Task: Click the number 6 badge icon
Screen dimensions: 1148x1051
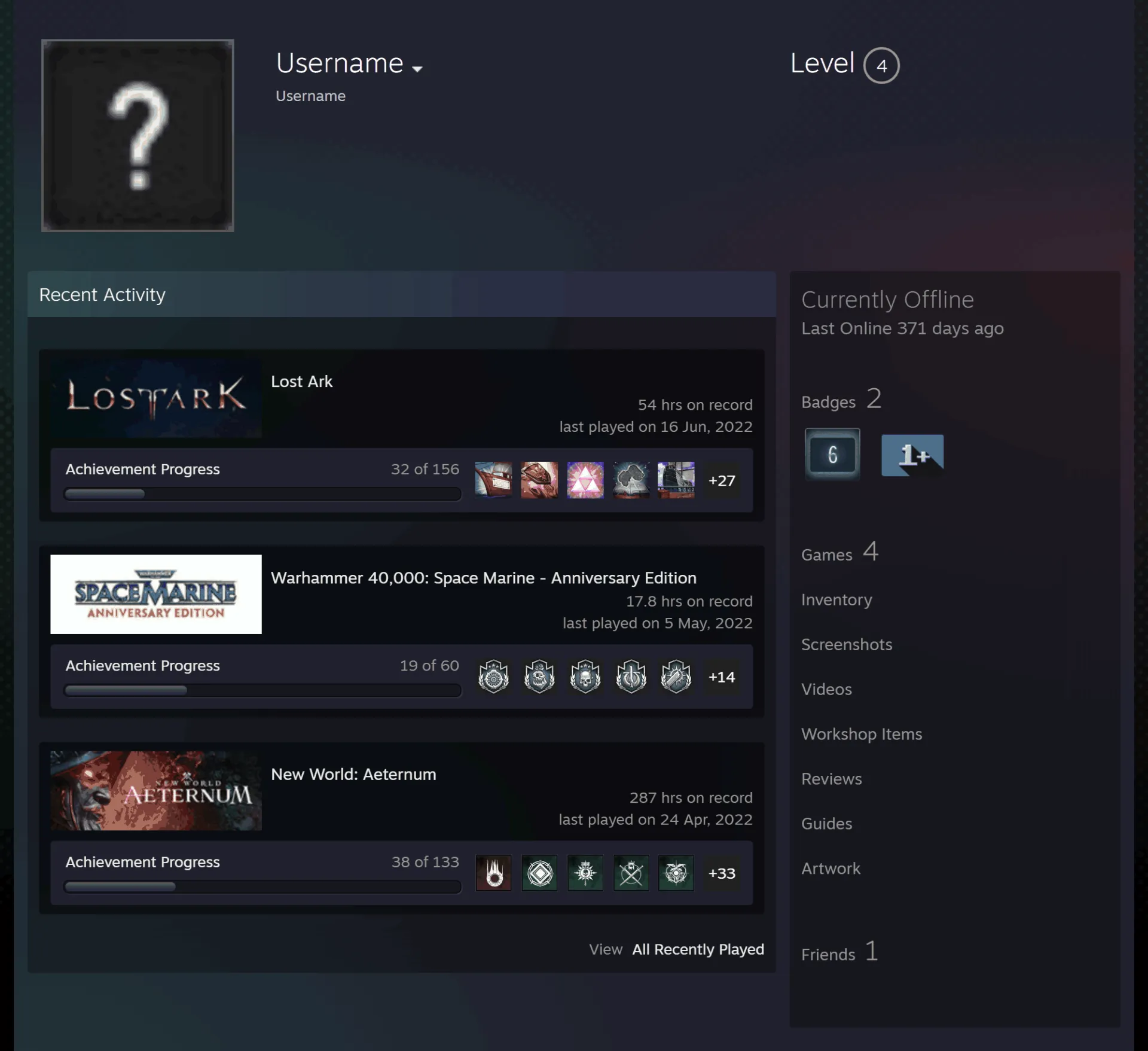Action: [x=832, y=455]
